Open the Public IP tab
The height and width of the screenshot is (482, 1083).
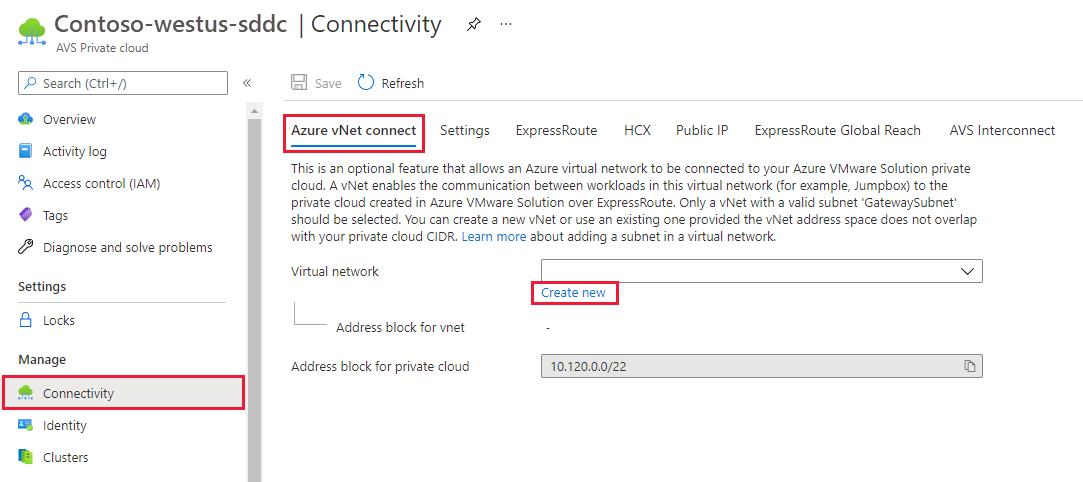pyautogui.click(x=702, y=130)
